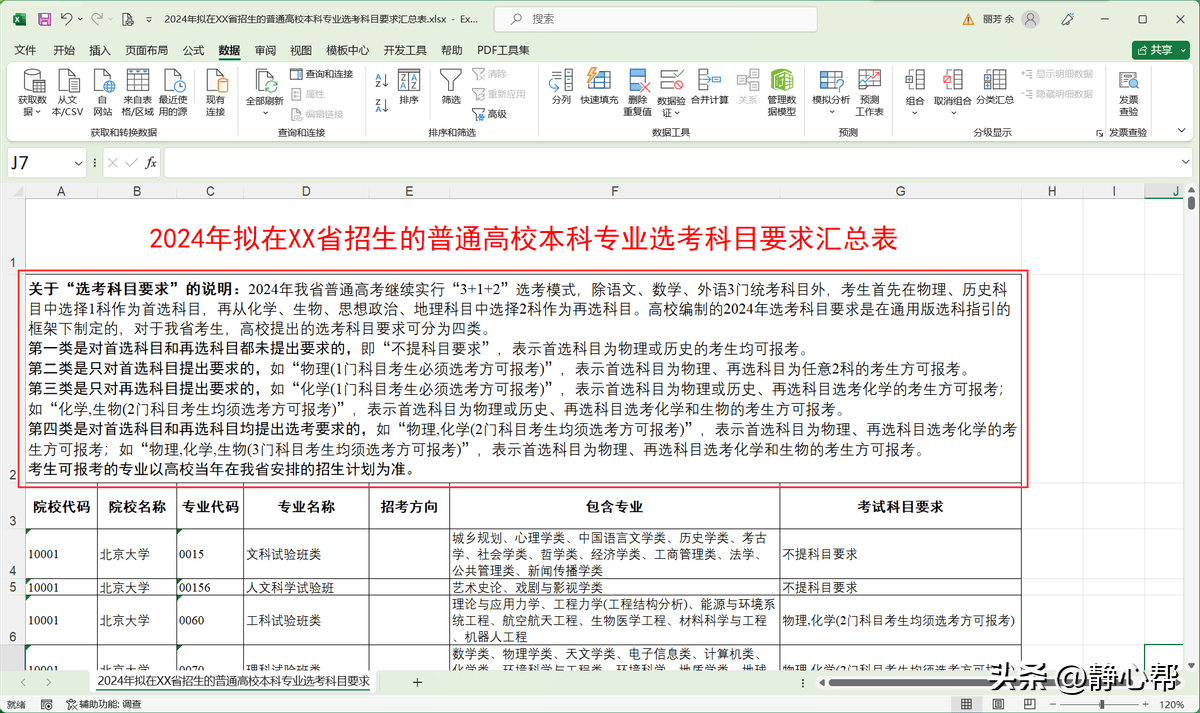1200x713 pixels.
Task: Open the Macro recording icon in status bar
Action: [46, 704]
